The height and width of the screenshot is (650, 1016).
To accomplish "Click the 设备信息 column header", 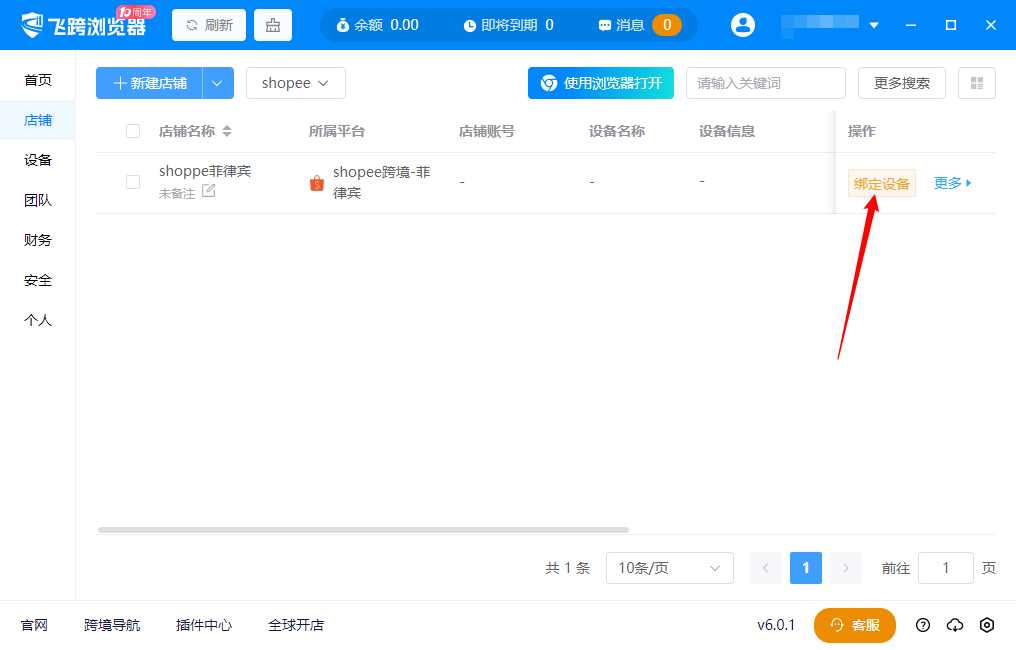I will coord(727,131).
